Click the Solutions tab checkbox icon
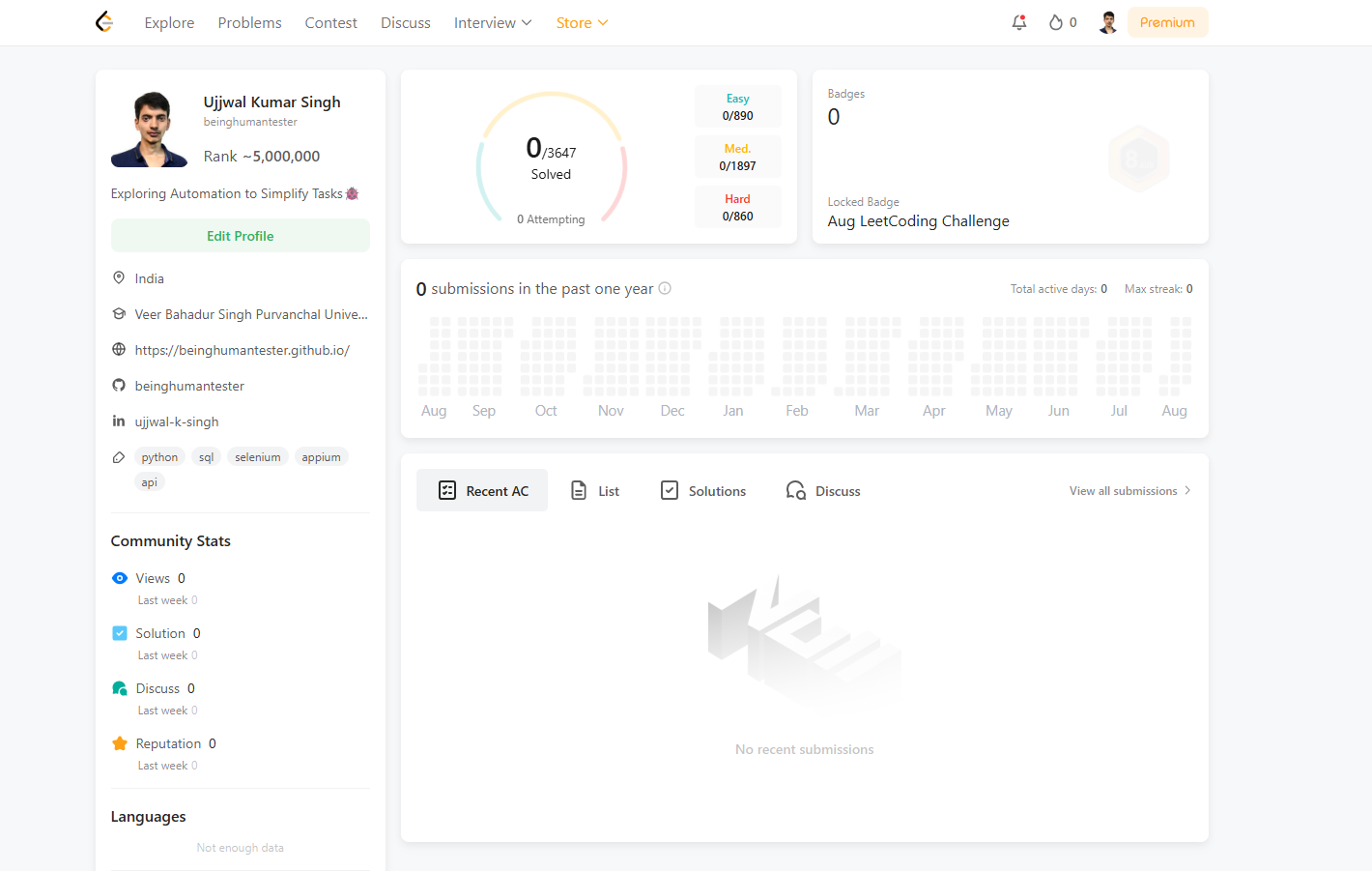1372x871 pixels. (670, 490)
